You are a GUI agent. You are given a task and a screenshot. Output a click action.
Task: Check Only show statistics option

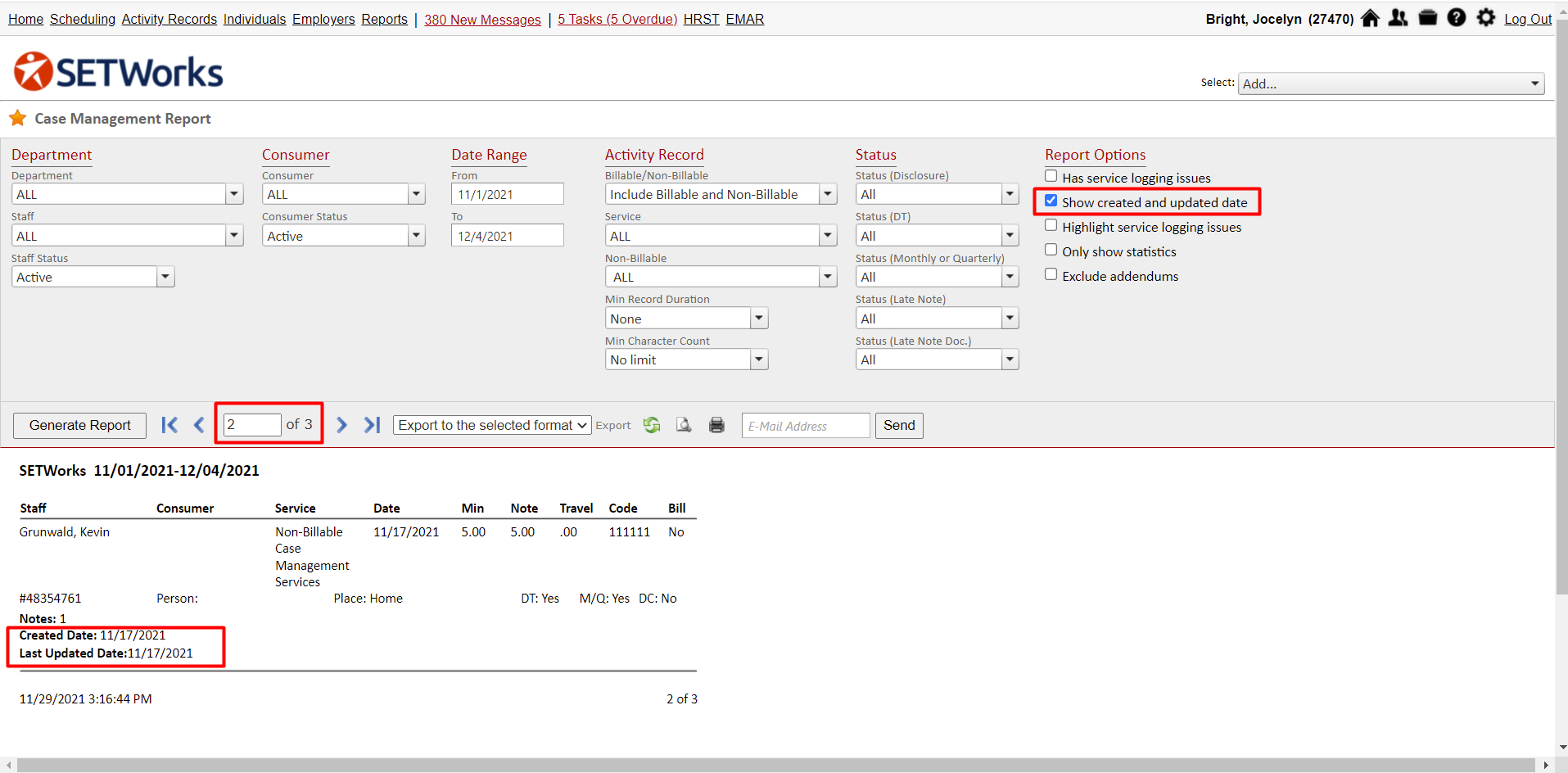pos(1051,250)
